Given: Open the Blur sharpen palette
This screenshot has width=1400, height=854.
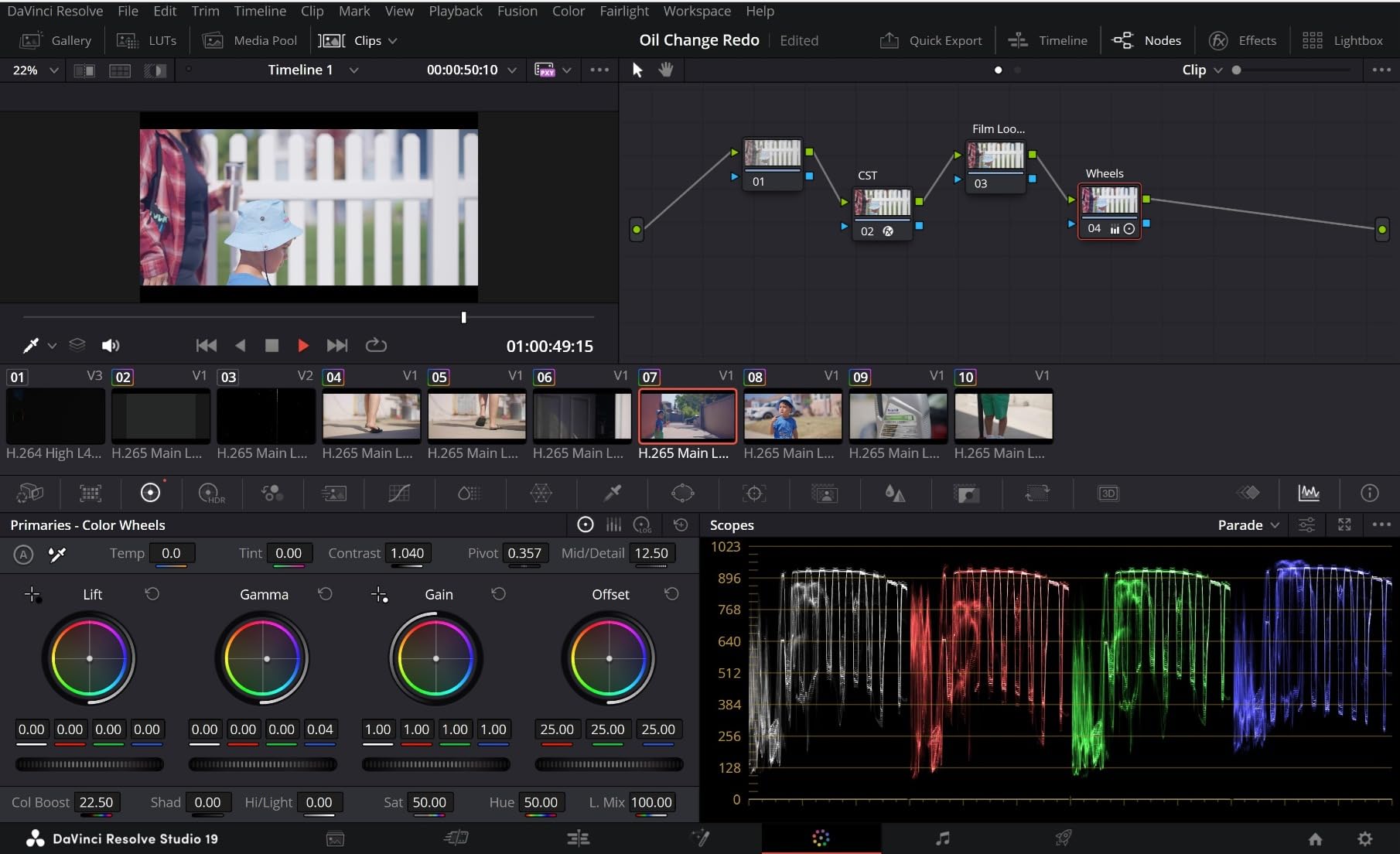Looking at the screenshot, I should pos(895,493).
